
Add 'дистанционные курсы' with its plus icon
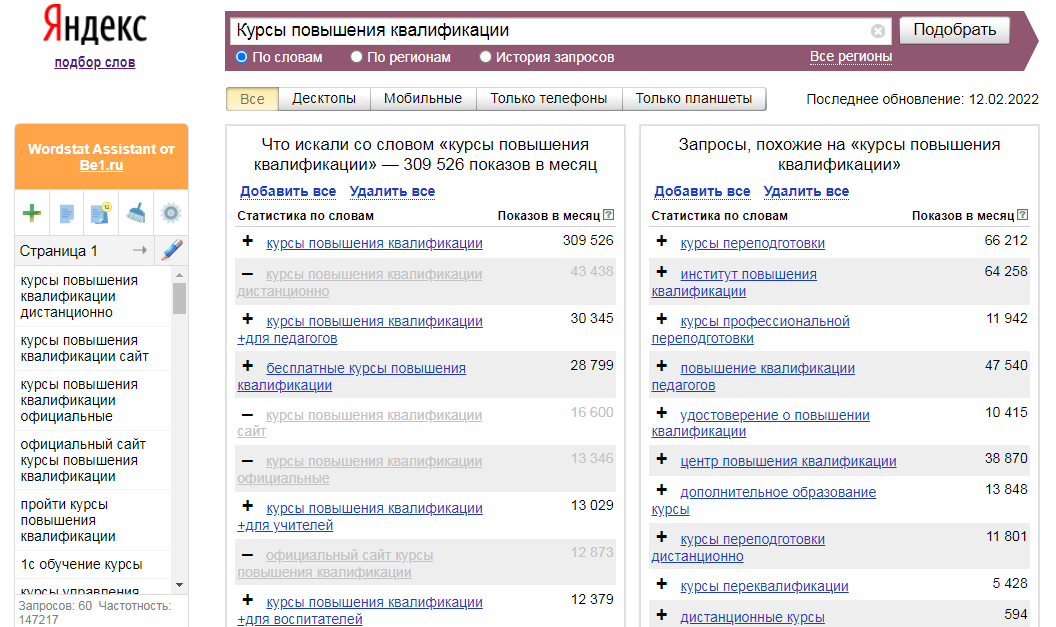point(662,615)
